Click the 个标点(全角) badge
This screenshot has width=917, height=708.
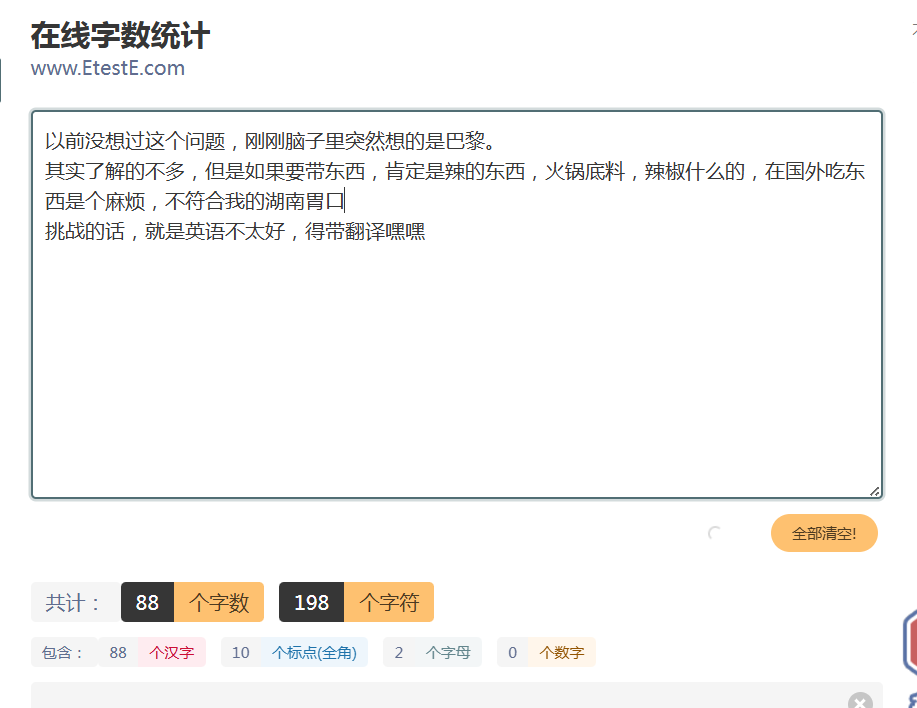[x=315, y=652]
